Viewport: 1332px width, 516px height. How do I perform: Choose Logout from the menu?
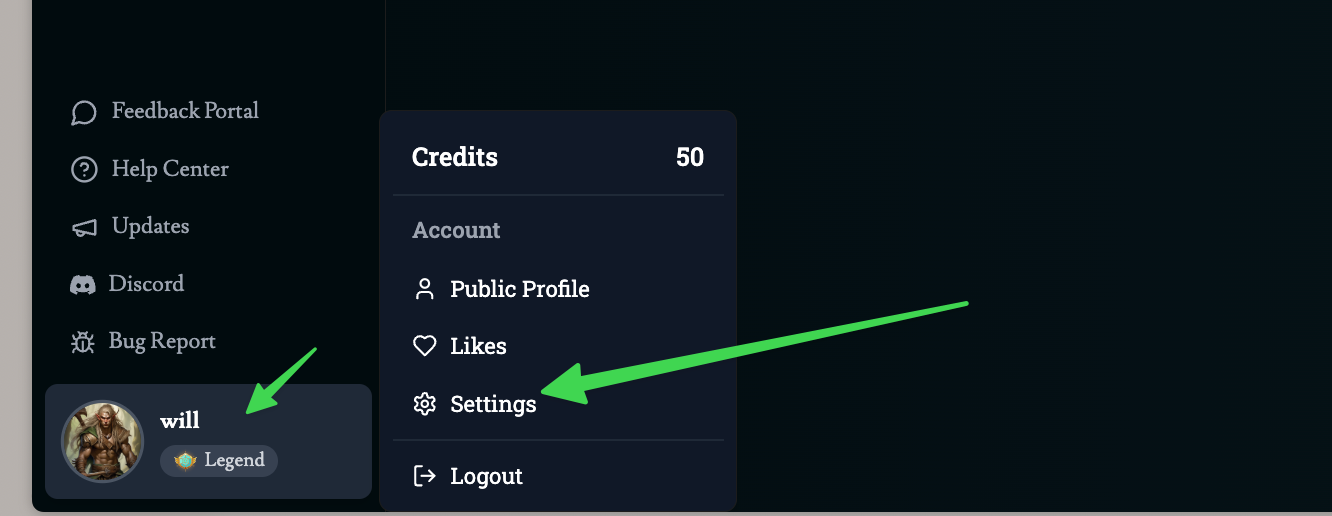pyautogui.click(x=486, y=476)
